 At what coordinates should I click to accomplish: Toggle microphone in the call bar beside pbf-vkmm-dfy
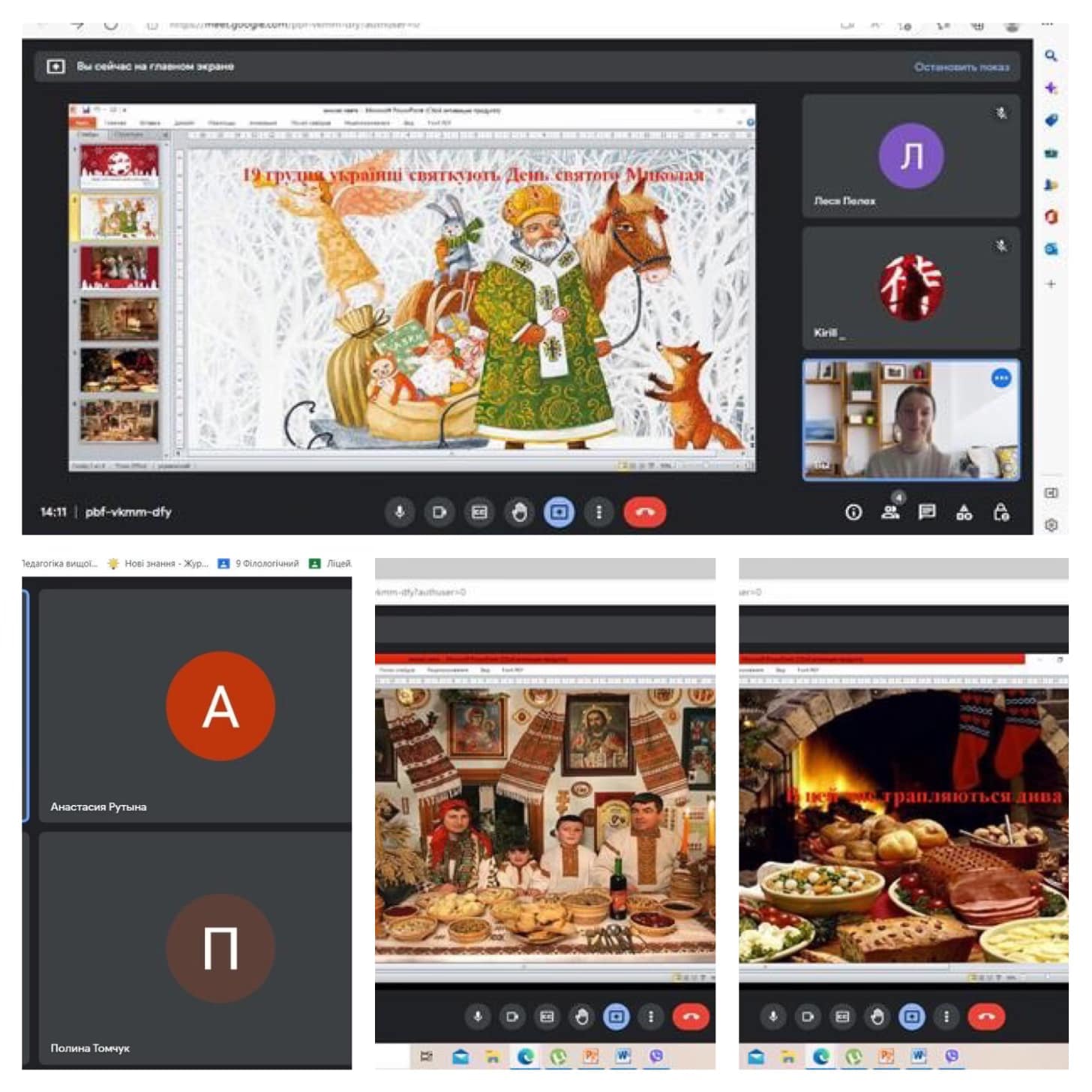[400, 512]
